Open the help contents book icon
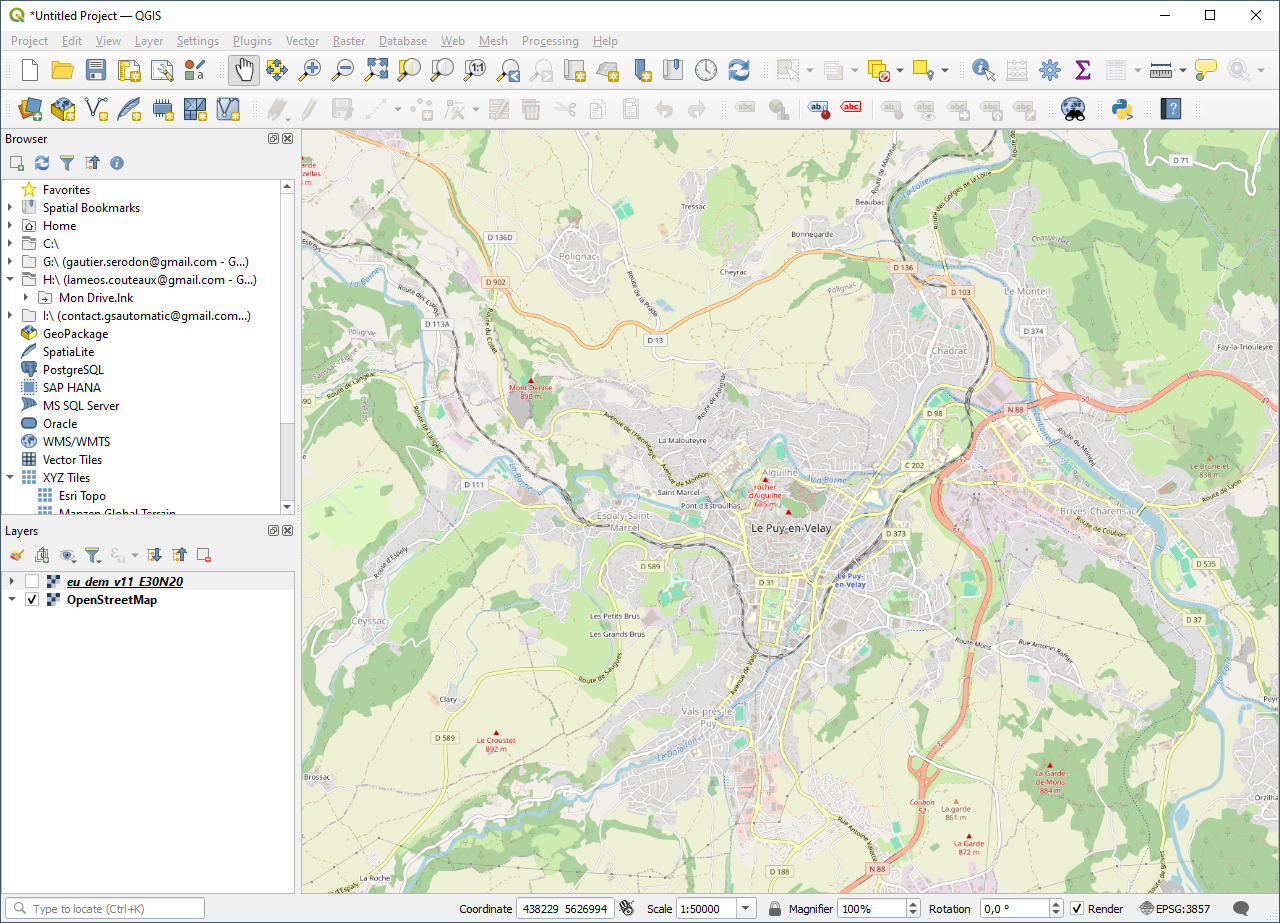The image size is (1280, 923). pyautogui.click(x=1171, y=109)
